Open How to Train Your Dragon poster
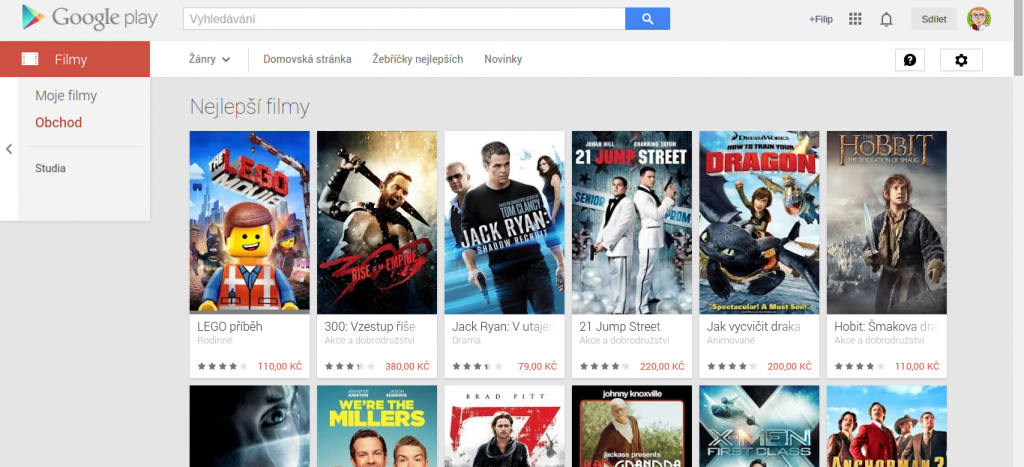 [759, 222]
